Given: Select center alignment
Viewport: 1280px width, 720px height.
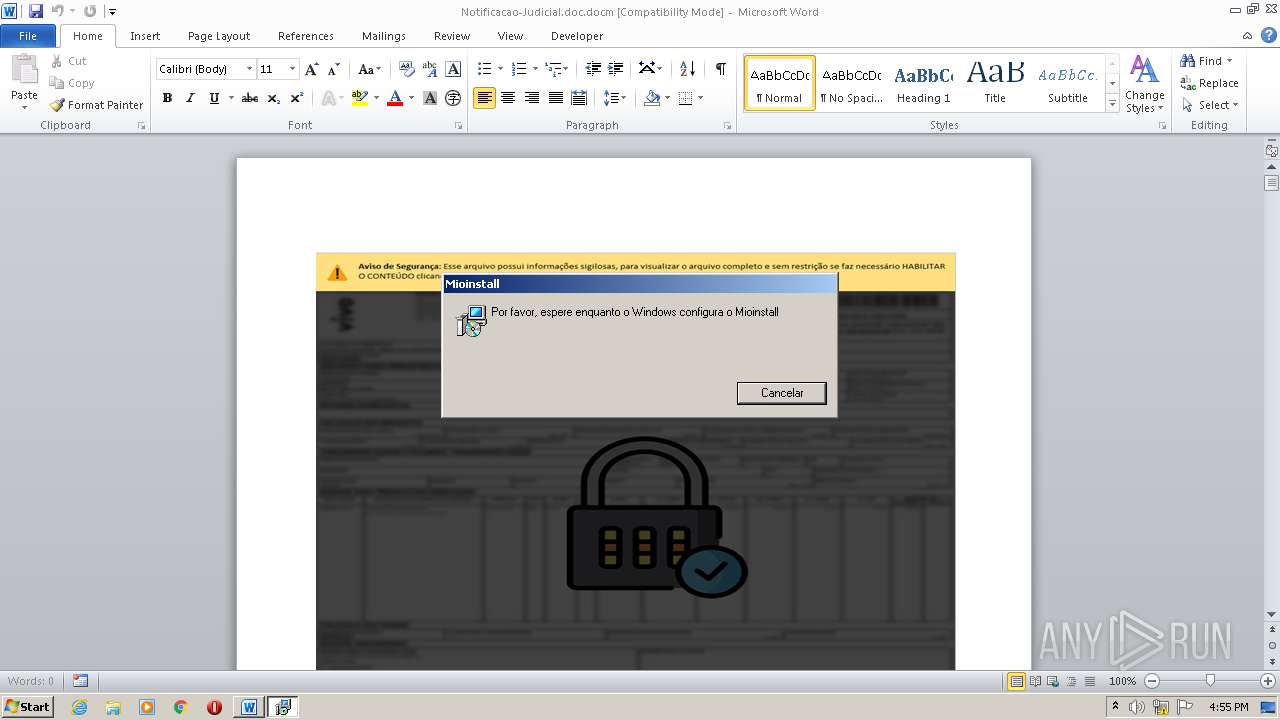Looking at the screenshot, I should (508, 98).
